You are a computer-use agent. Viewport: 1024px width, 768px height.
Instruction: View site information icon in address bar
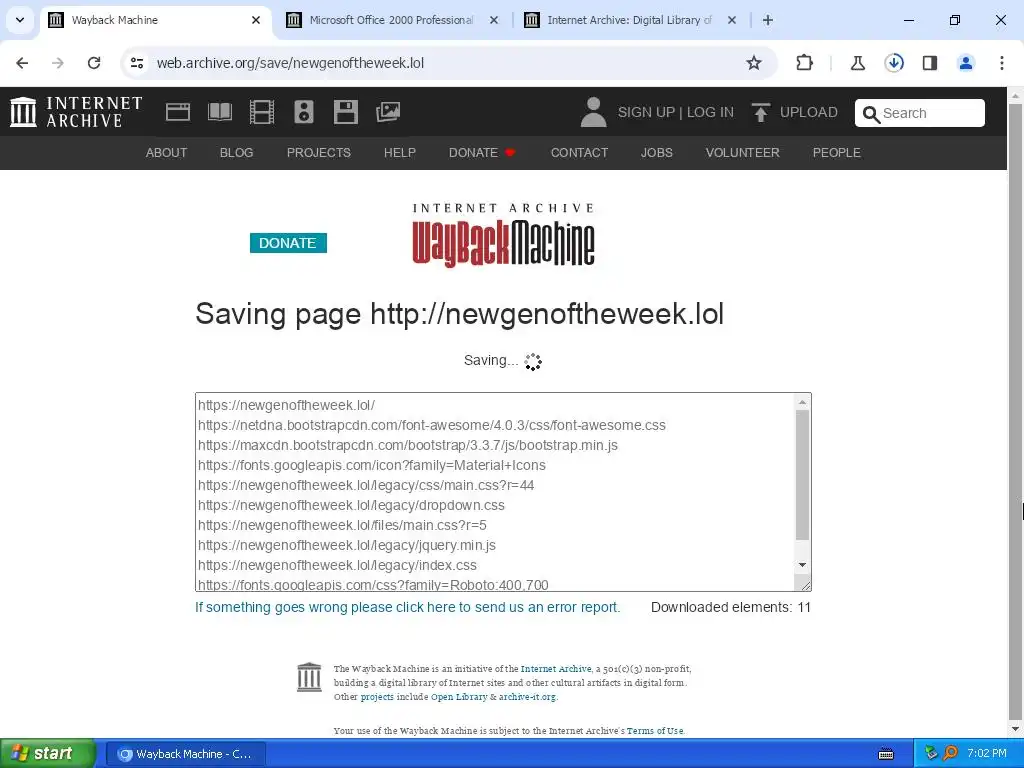coord(136,63)
